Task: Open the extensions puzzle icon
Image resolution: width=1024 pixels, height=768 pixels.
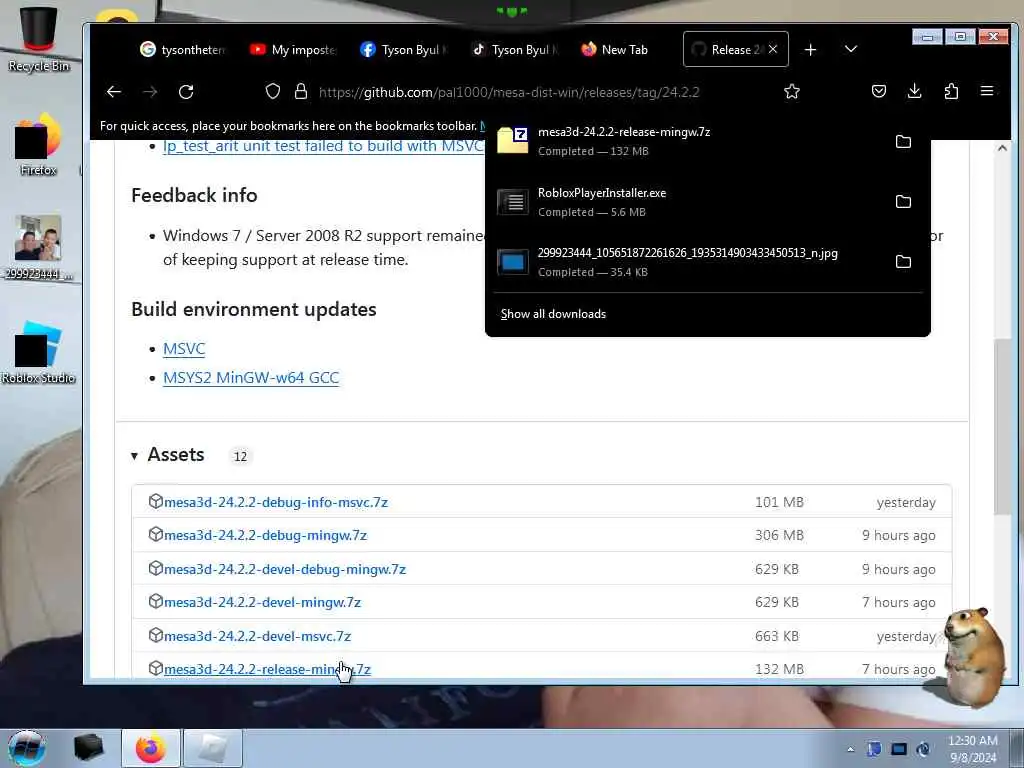Action: click(x=951, y=91)
